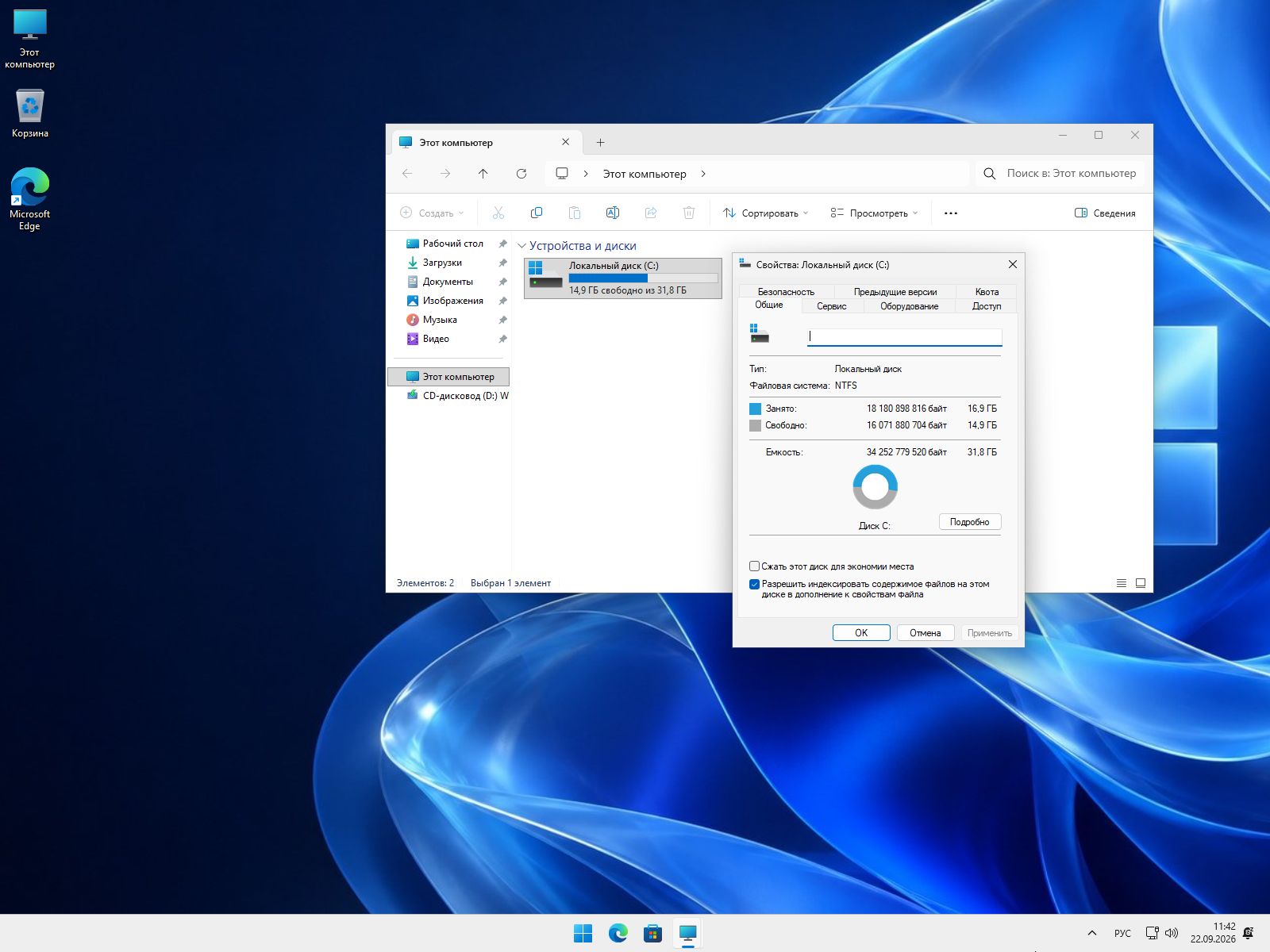Image resolution: width=1270 pixels, height=952 pixels.
Task: Launch Microsoft Edge from taskbar
Action: coord(618,934)
